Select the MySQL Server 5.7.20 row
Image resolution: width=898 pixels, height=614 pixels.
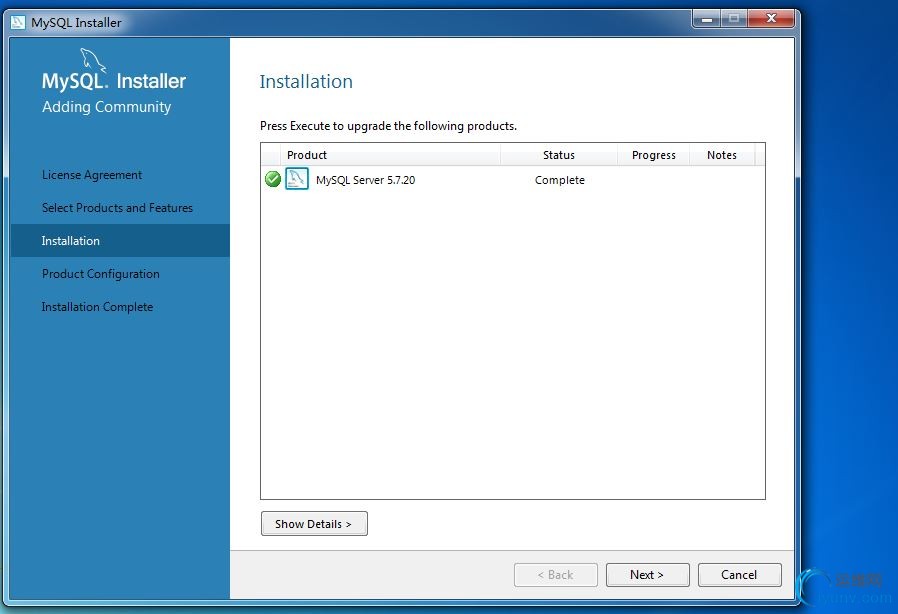[513, 179]
